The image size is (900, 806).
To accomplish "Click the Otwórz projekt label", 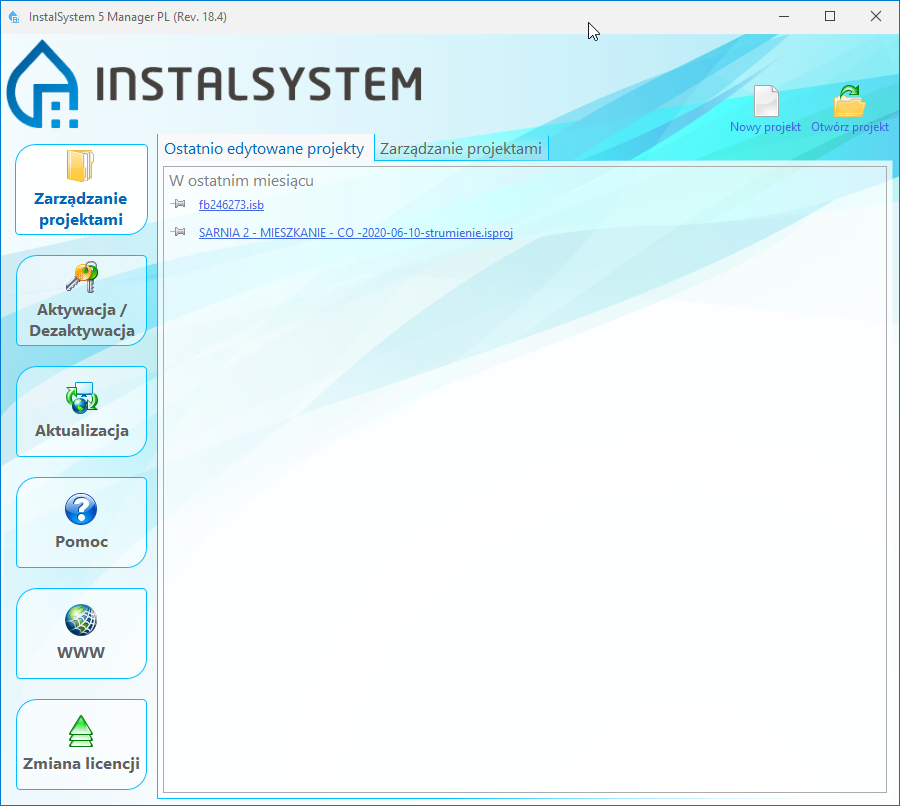I will (x=849, y=127).
